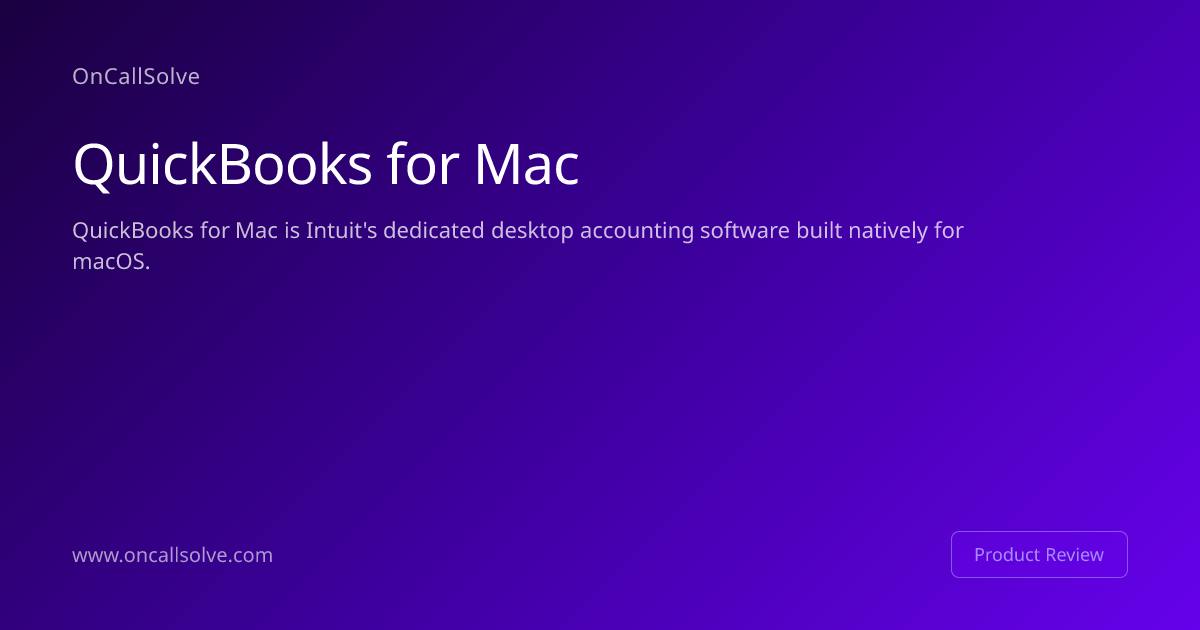The image size is (1200, 630).
Task: Select the QuickBooks for Mac heading
Action: click(x=326, y=165)
